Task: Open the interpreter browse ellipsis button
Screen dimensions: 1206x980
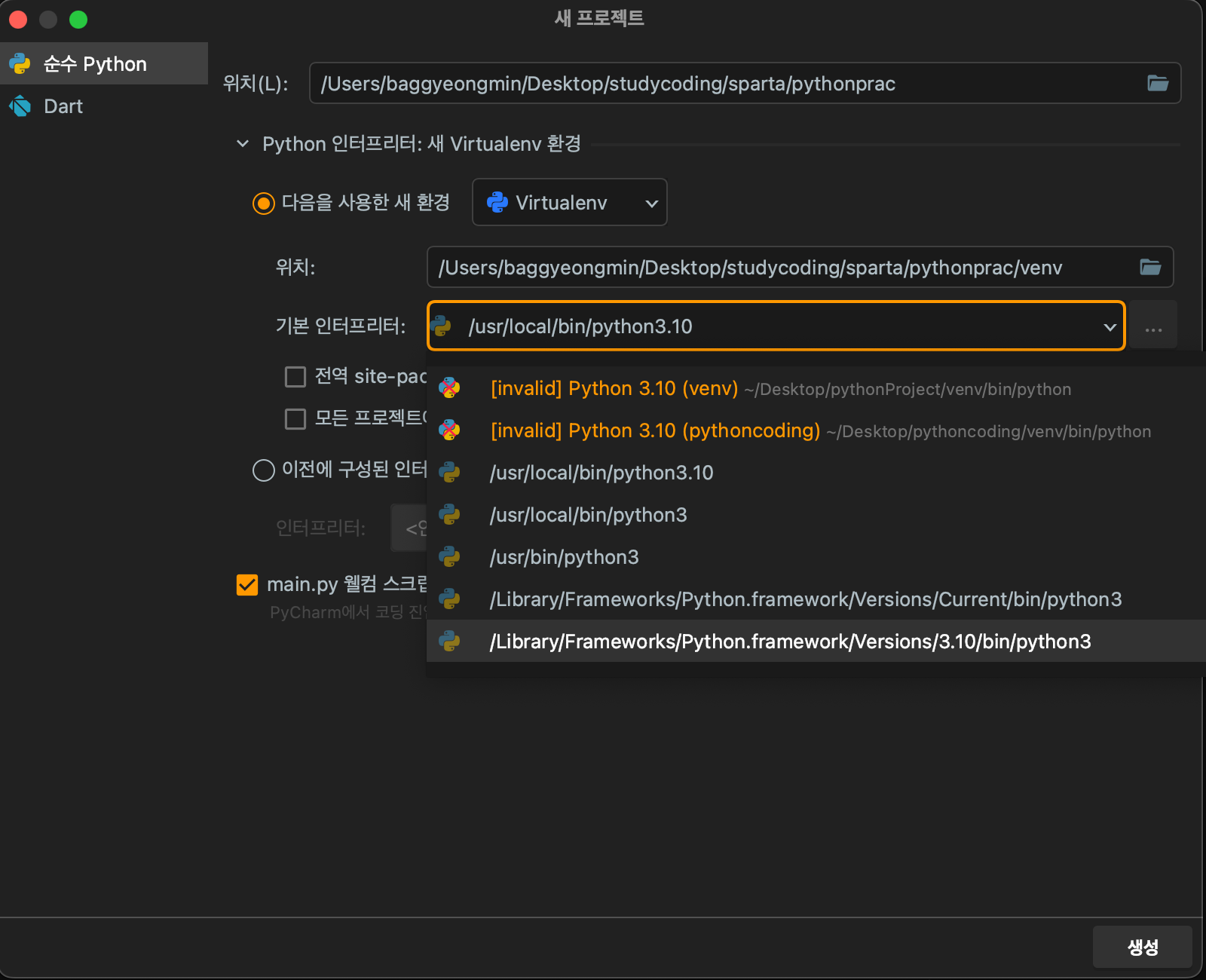Action: [x=1153, y=326]
